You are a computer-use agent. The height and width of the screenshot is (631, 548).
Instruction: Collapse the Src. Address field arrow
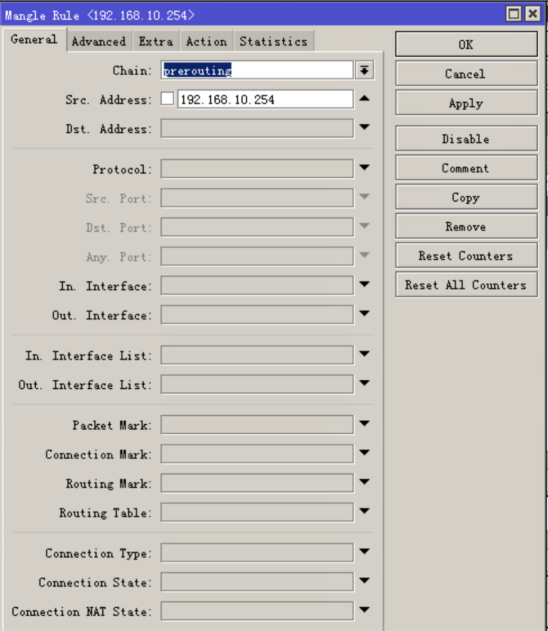[x=365, y=98]
